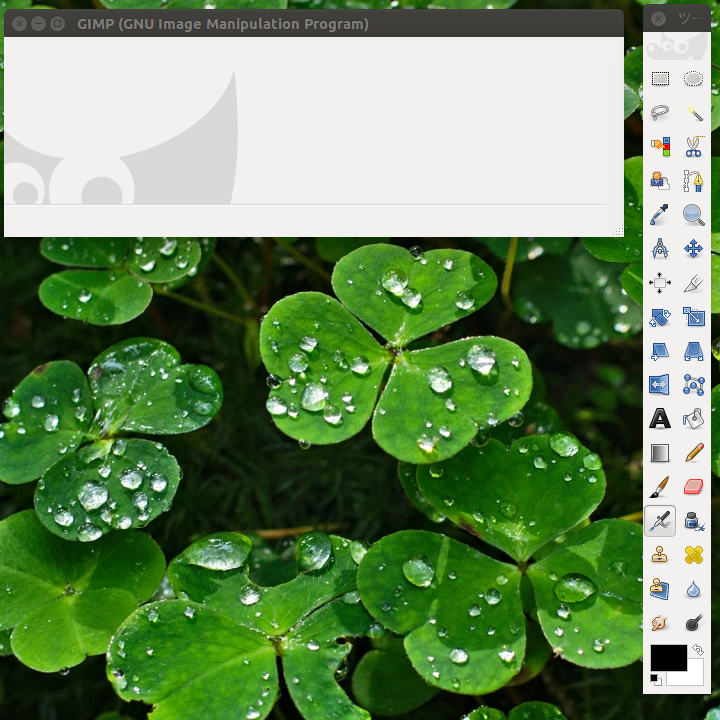Viewport: 720px width, 720px height.
Task: Activate the Fuzzy Select magic wand
Action: 693,113
